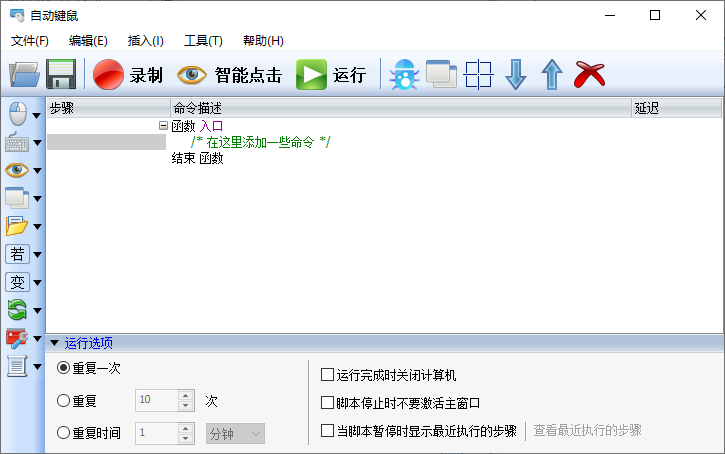The image size is (725, 454).
Task: Open the 工具(T) menu
Action: coord(203,41)
